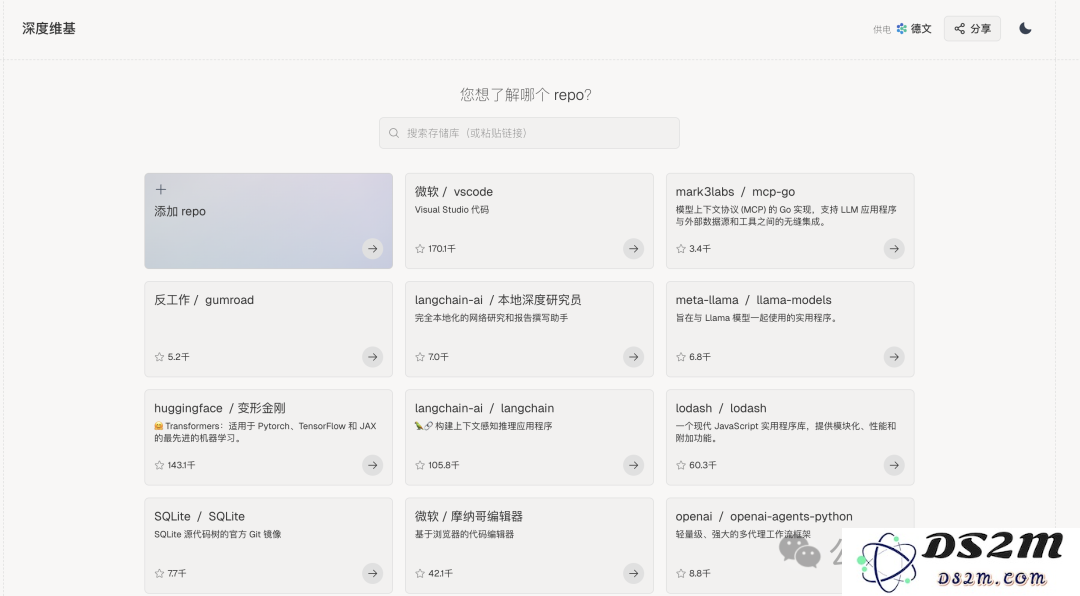Click the 105.8千 star count

444,465
